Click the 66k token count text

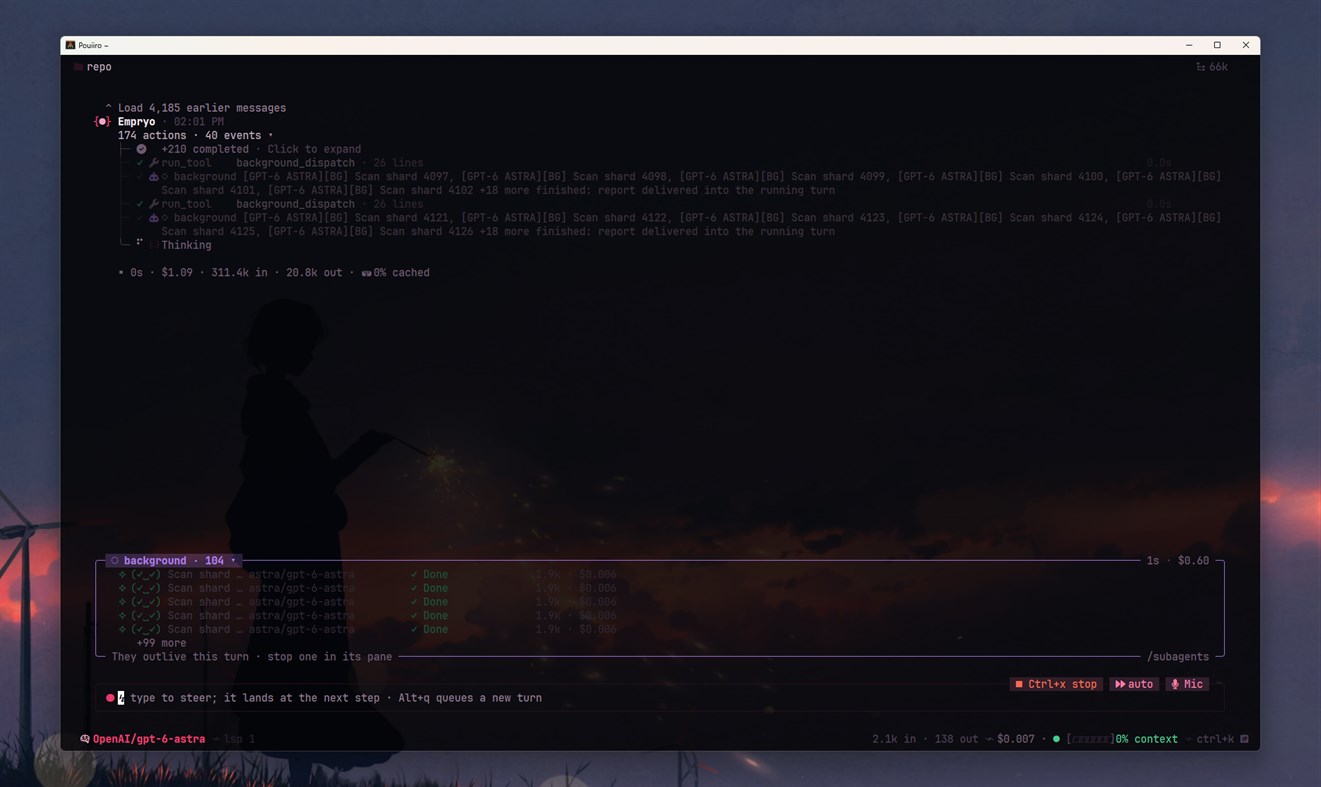[x=1219, y=67]
